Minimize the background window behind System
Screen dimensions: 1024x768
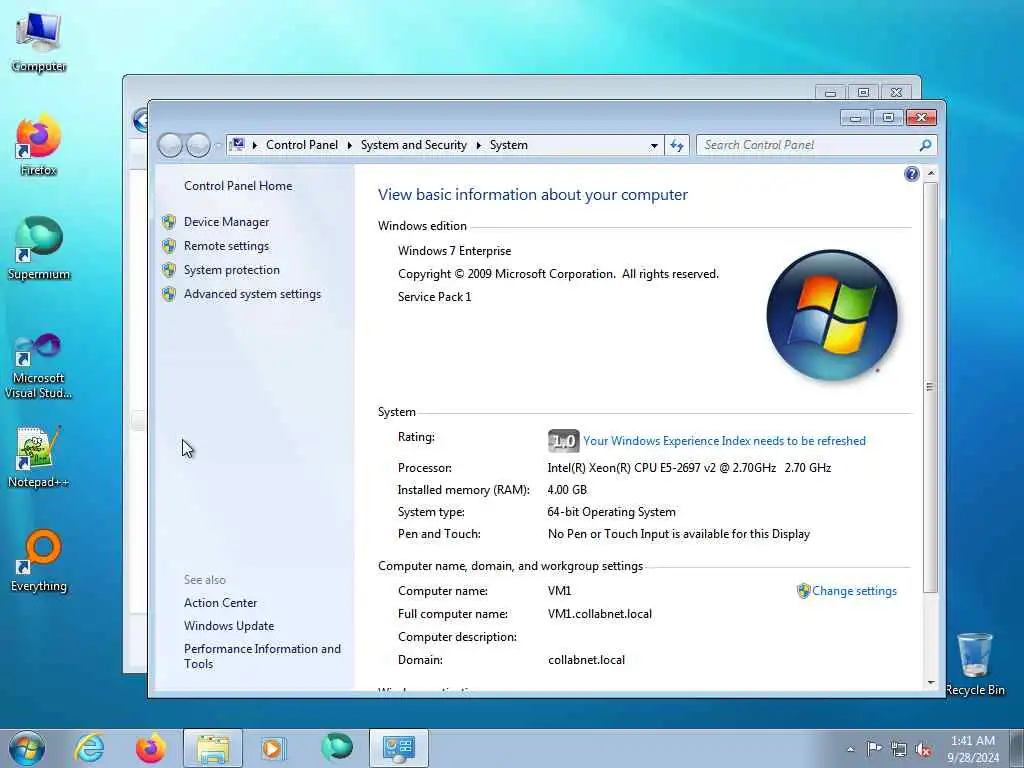(831, 93)
